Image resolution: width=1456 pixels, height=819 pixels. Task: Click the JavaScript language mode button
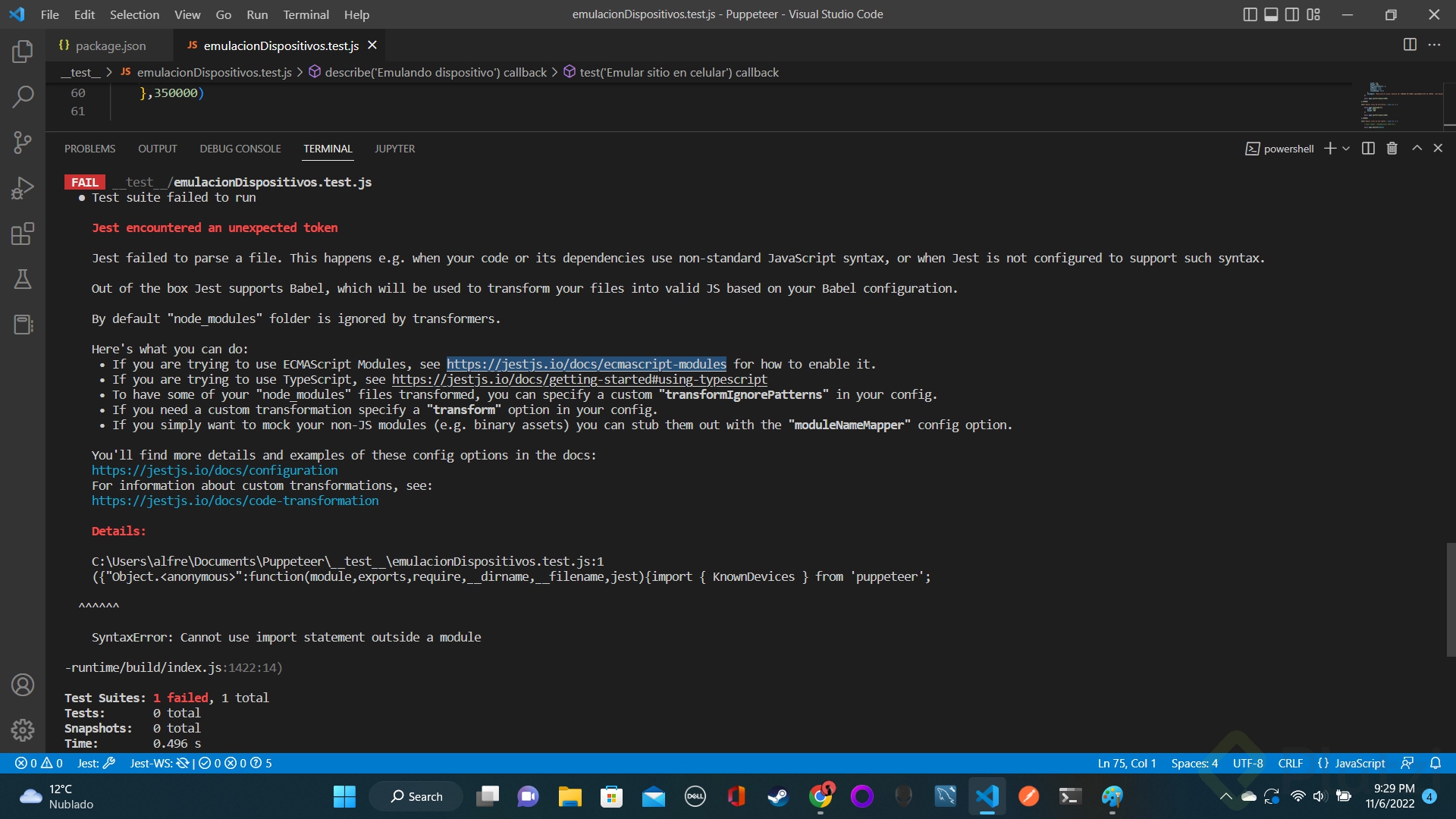click(1359, 763)
